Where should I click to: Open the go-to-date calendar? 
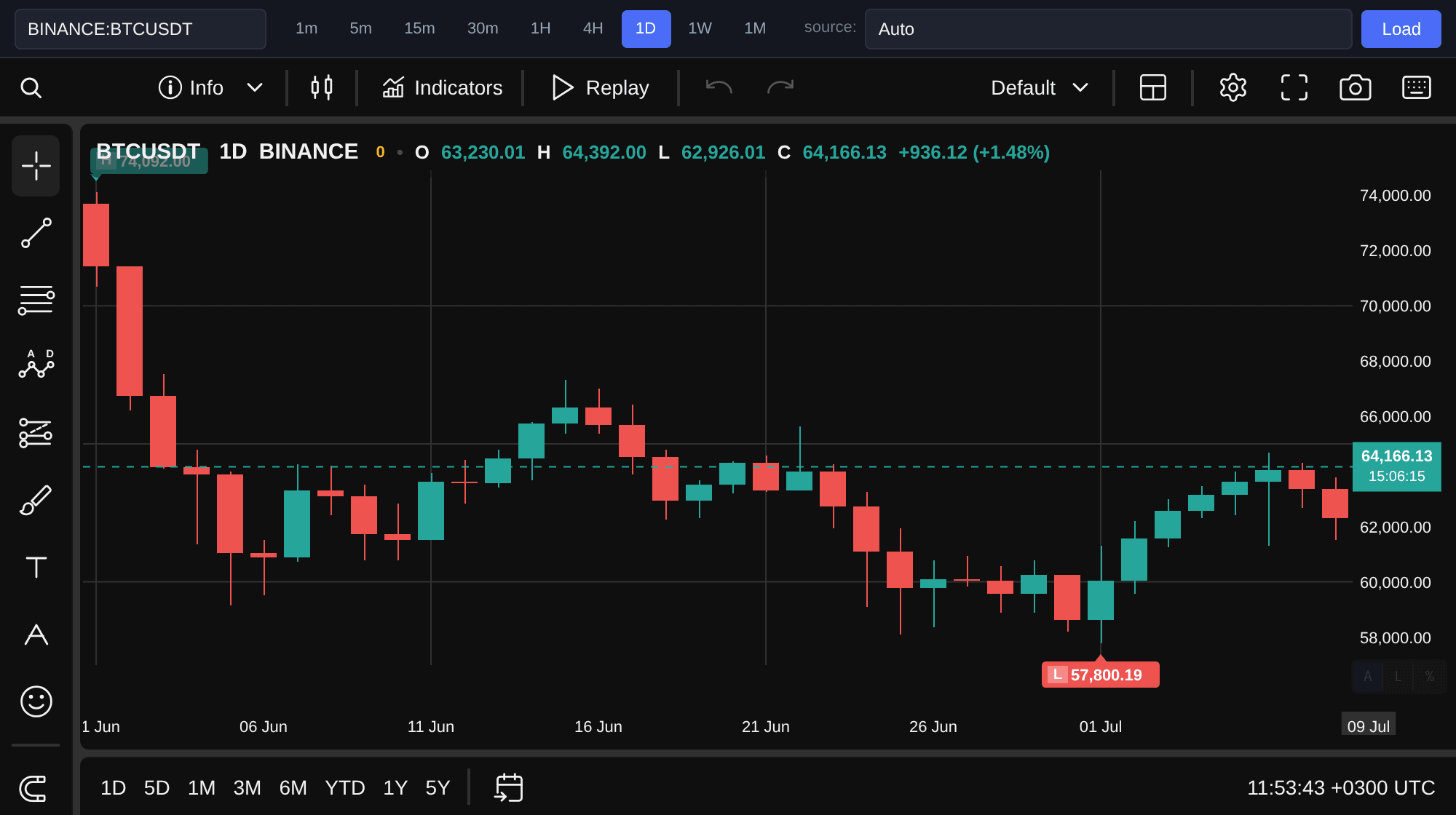(509, 787)
